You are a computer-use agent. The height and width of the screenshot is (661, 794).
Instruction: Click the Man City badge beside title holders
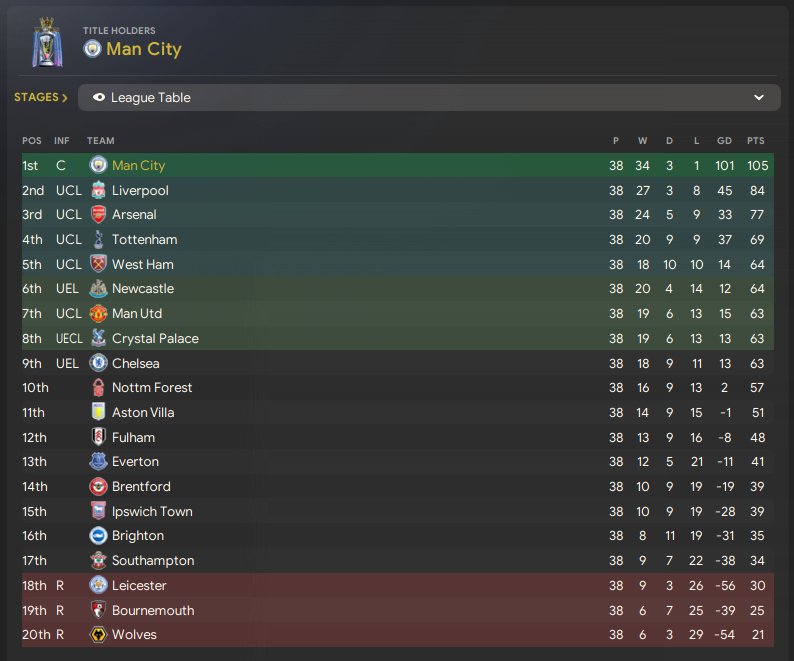pyautogui.click(x=92, y=49)
